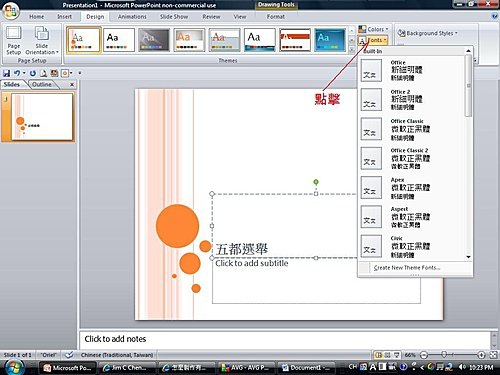Switch to Normal view button in status bar
The width and height of the screenshot is (500, 375).
(x=378, y=355)
